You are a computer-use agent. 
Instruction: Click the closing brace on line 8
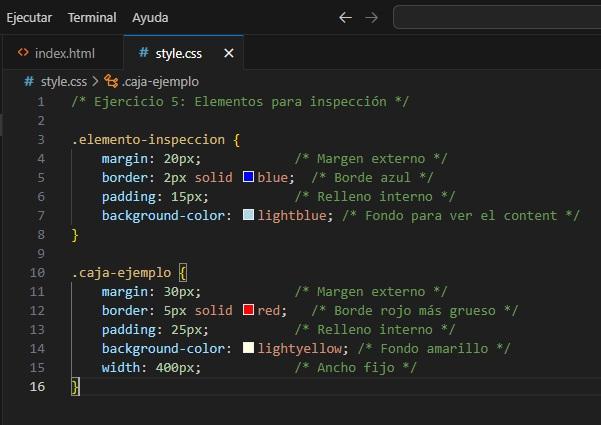click(75, 235)
